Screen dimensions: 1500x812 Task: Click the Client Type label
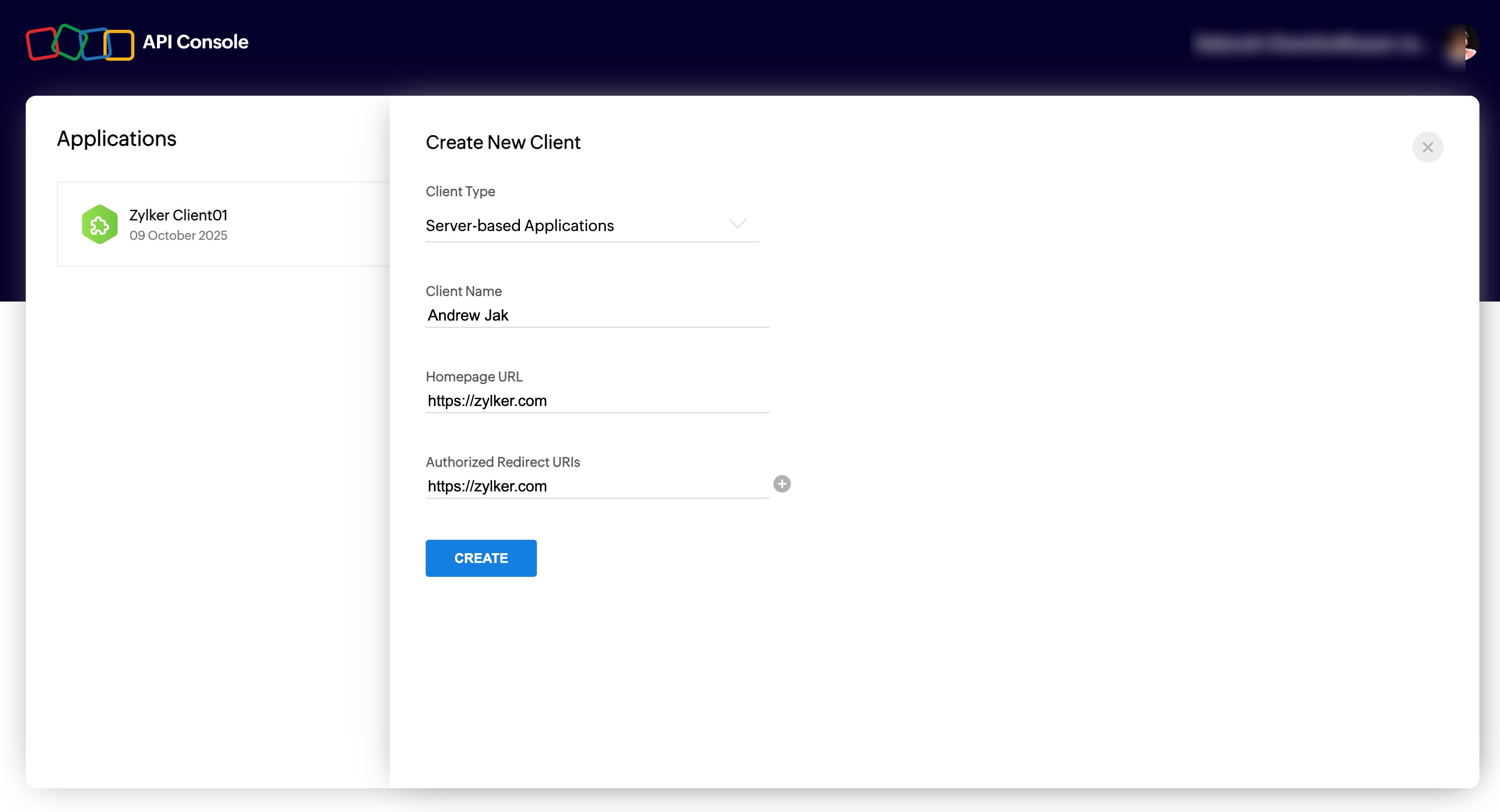460,191
